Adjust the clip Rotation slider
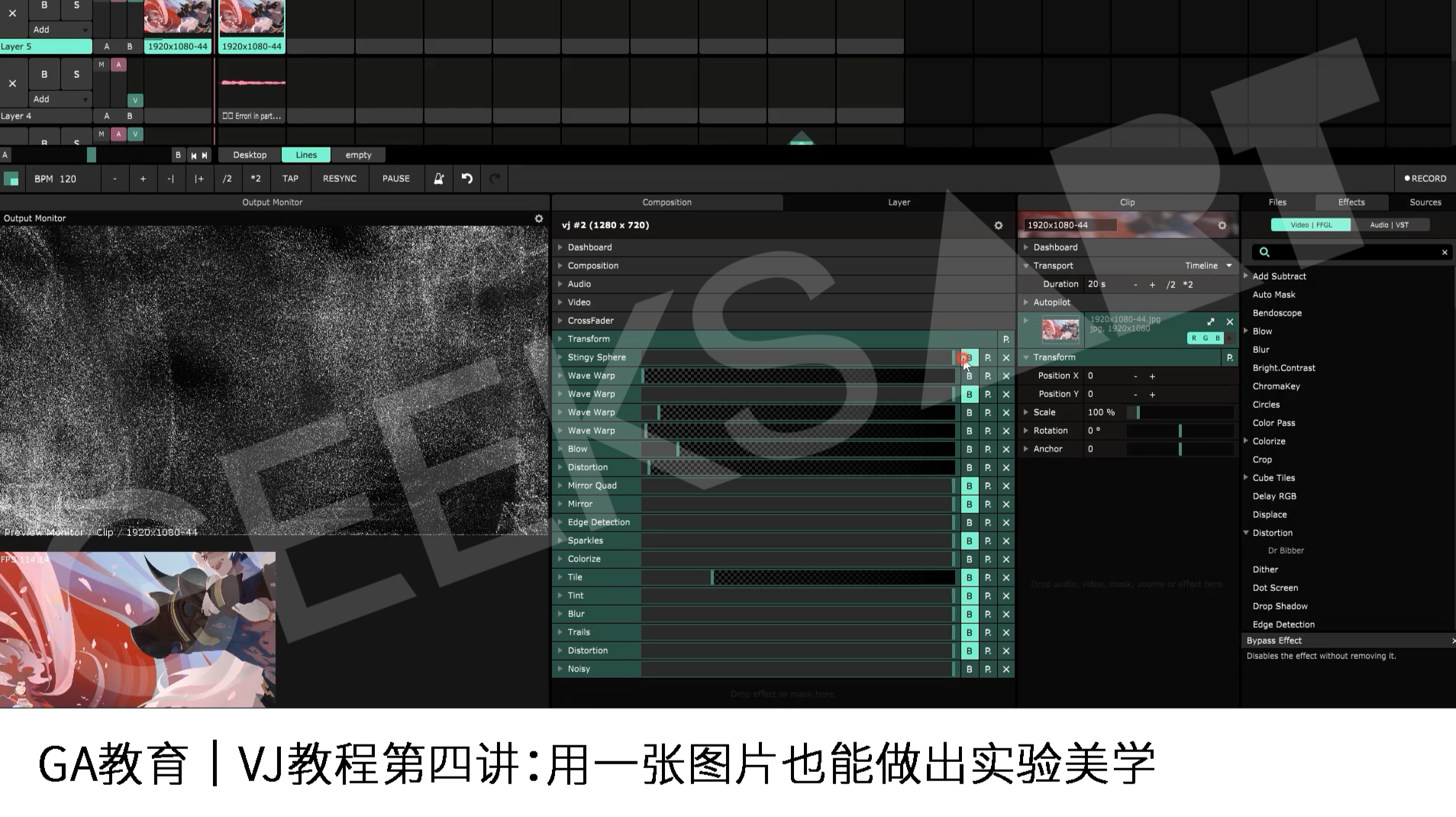Image resolution: width=1456 pixels, height=817 pixels. click(1180, 431)
